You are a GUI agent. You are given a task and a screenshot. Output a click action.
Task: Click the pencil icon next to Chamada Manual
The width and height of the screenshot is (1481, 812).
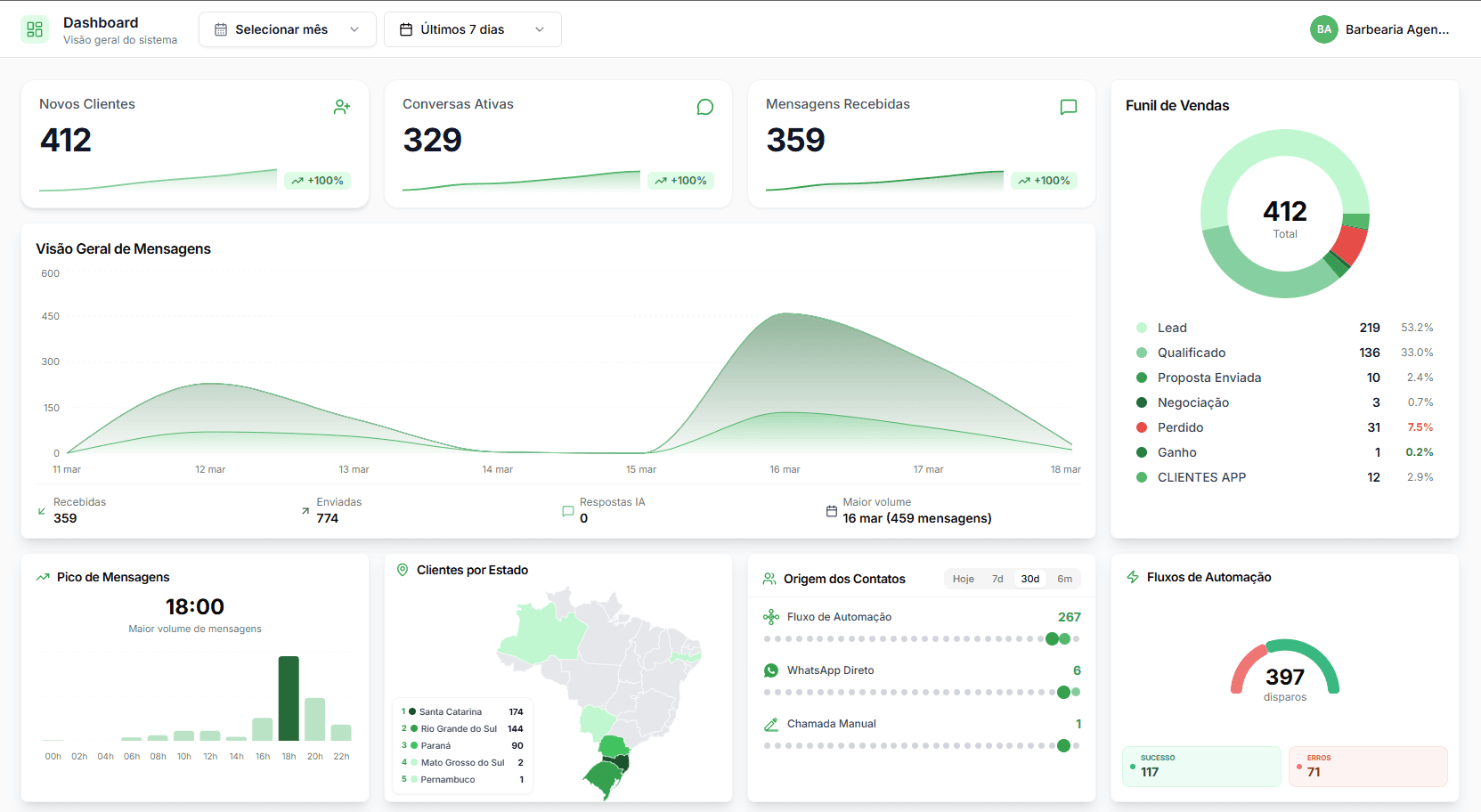[770, 723]
